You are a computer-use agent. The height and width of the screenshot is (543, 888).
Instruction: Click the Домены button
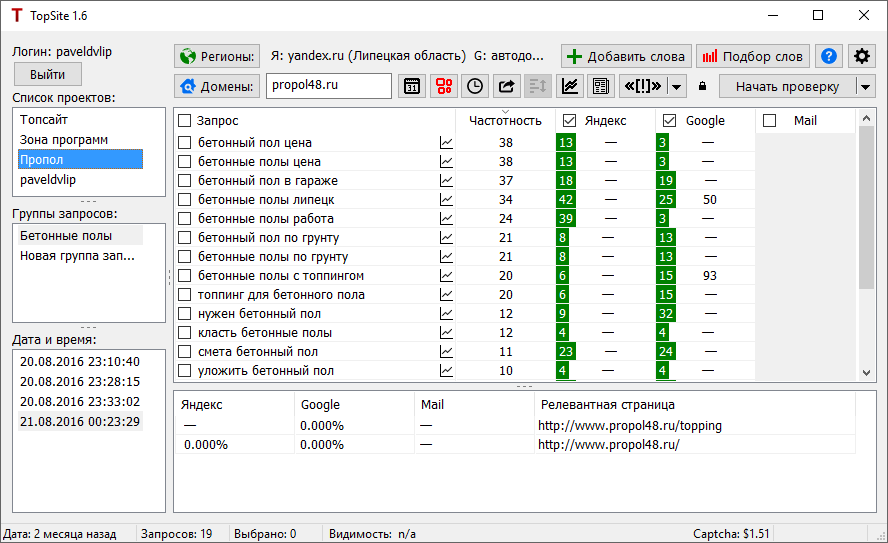(217, 86)
